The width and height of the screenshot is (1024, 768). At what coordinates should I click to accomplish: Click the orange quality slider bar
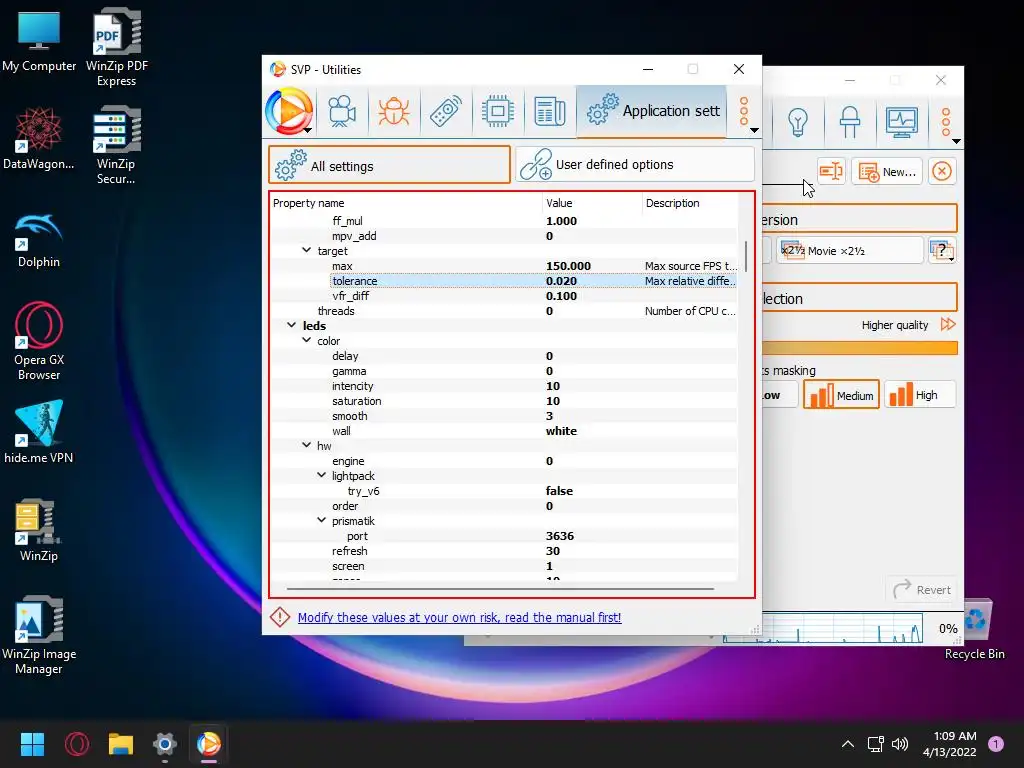coord(859,348)
